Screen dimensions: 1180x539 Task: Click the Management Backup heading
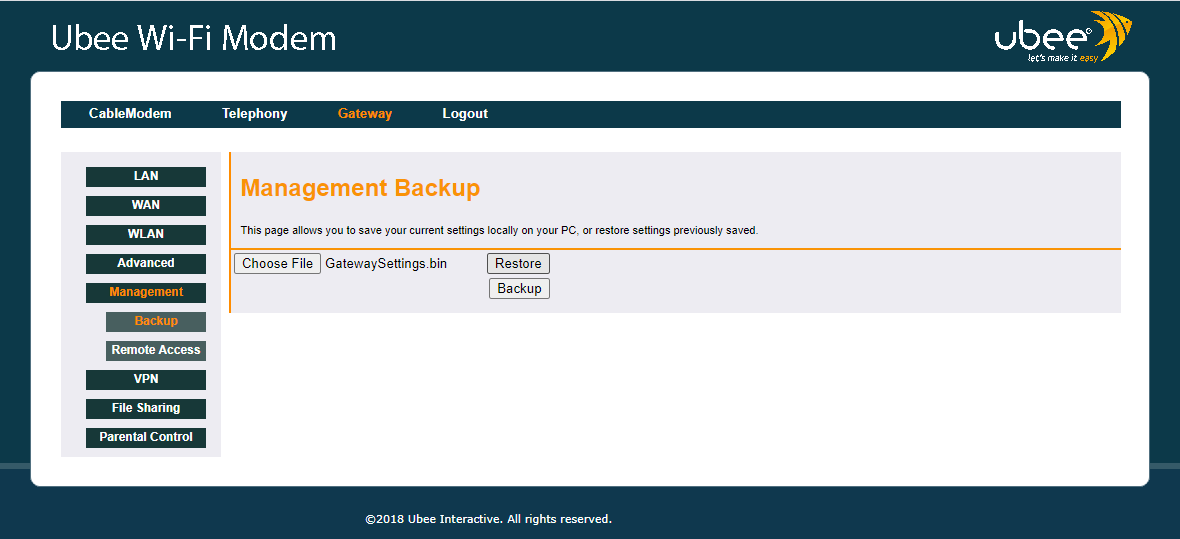360,188
